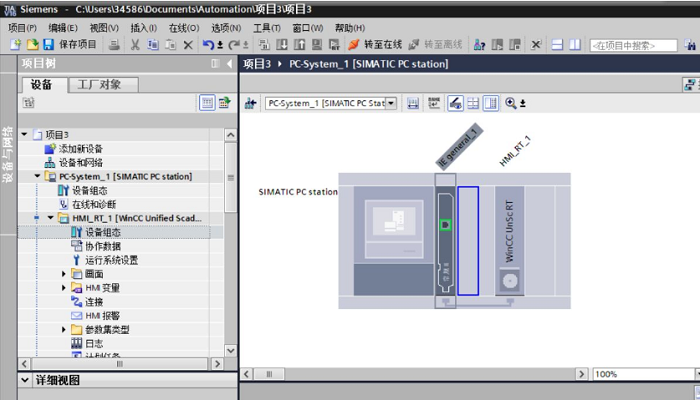Click the Print icon in toolbar
Image resolution: width=700 pixels, height=400 pixels.
pos(114,45)
